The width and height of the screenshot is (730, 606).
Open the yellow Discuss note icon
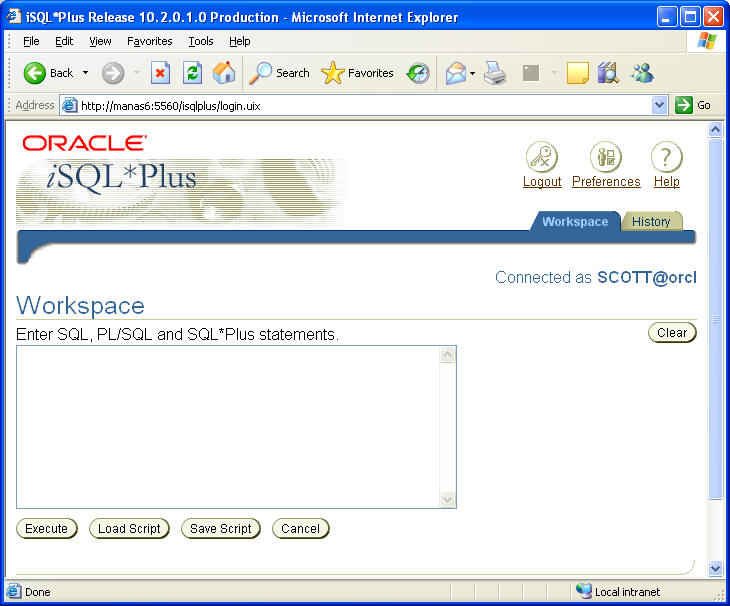[x=578, y=73]
